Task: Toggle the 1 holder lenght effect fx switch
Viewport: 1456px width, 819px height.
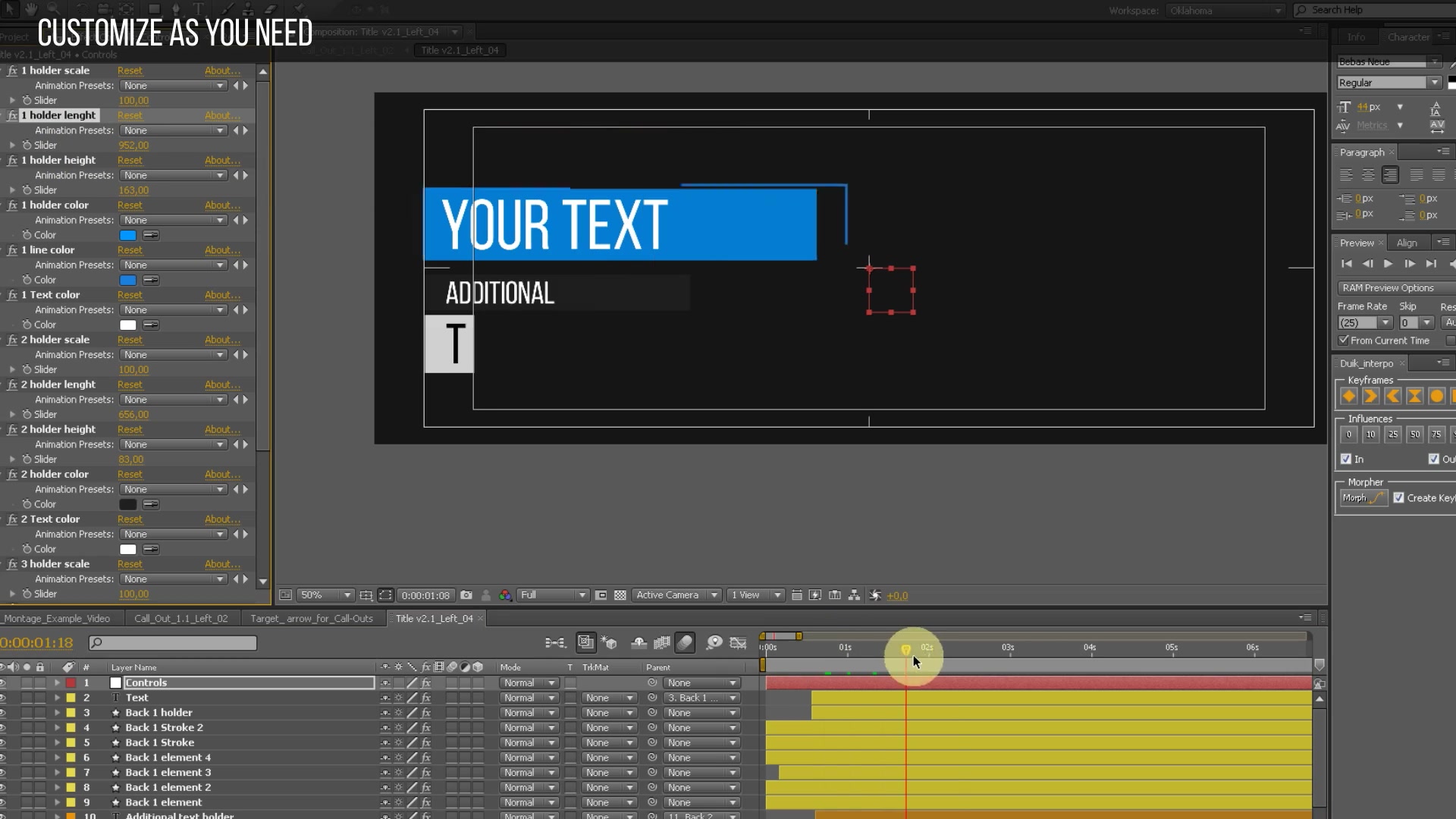Action: (x=12, y=115)
